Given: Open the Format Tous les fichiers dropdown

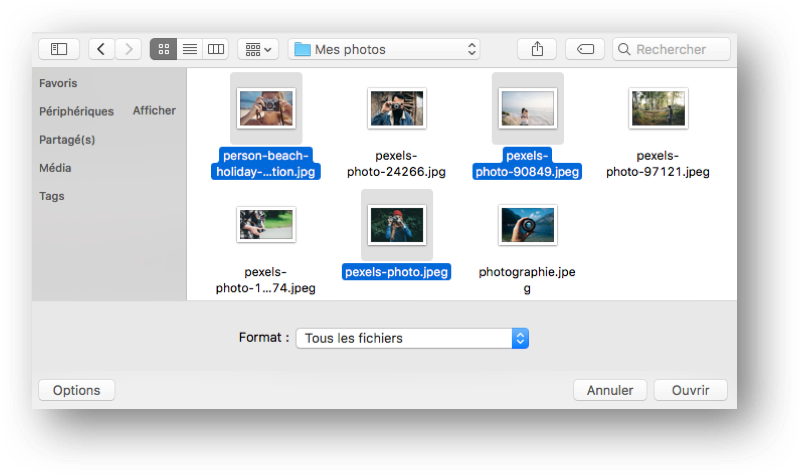Looking at the screenshot, I should [412, 338].
